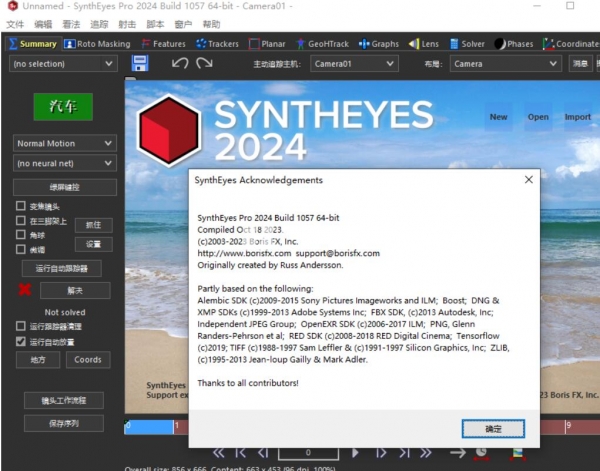Click the save floppy disk icon
600x471 pixels.
coord(140,63)
